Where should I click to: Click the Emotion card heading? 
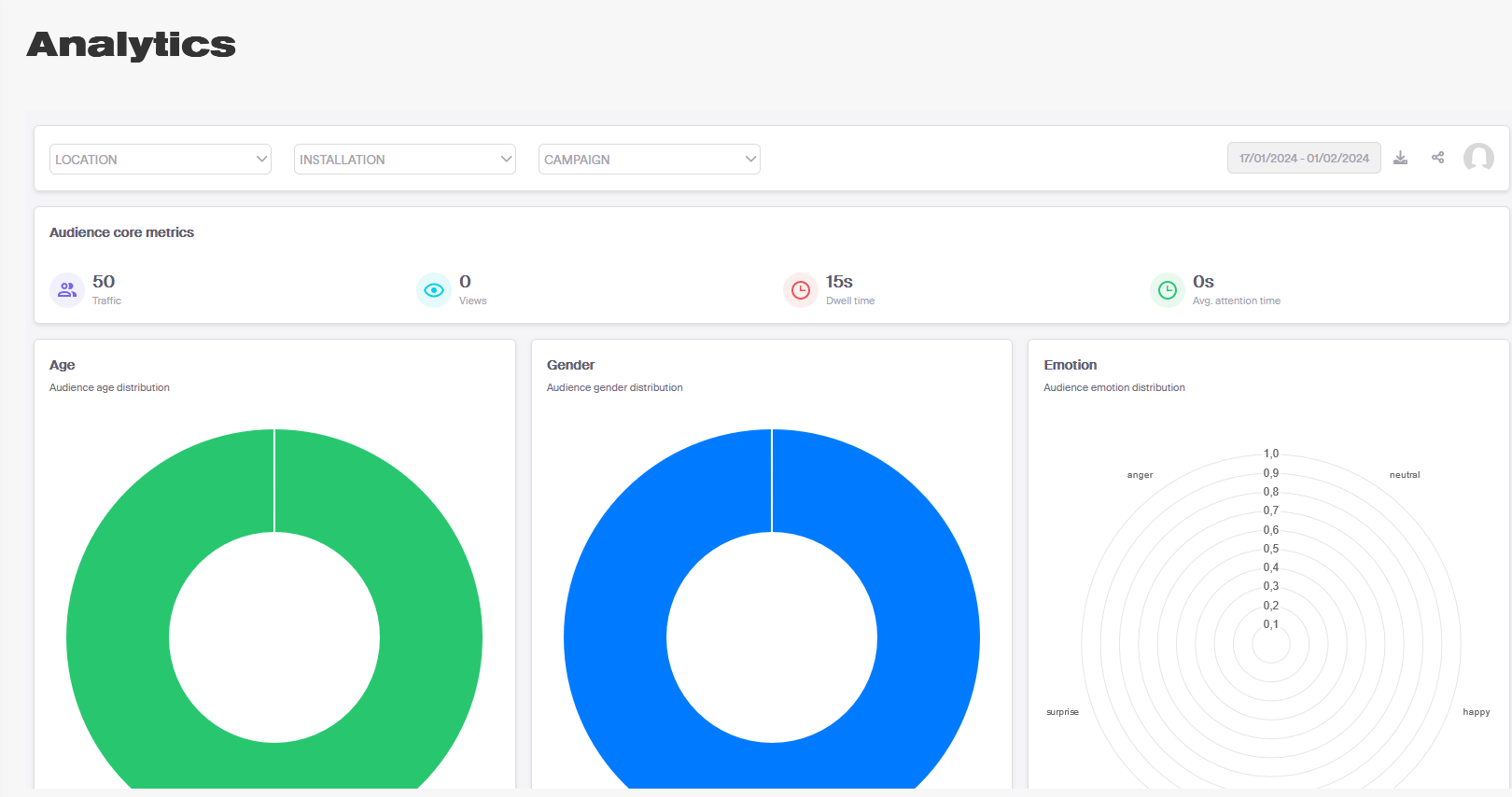(x=1071, y=365)
